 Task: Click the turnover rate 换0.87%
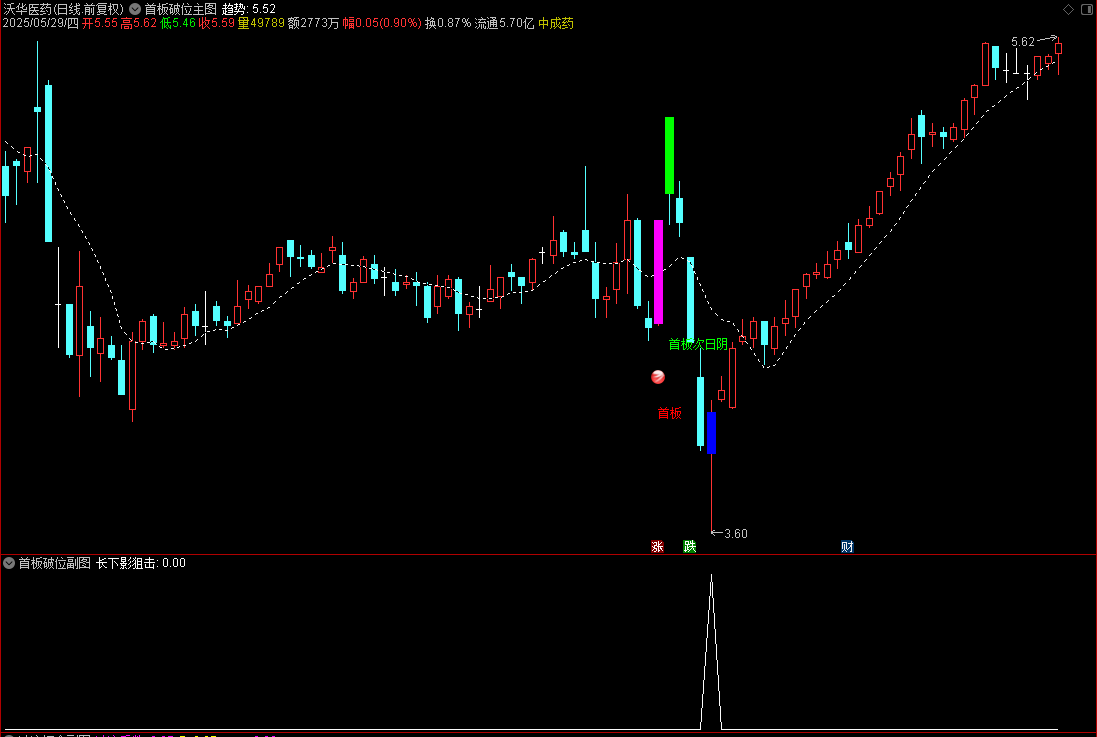(x=448, y=23)
